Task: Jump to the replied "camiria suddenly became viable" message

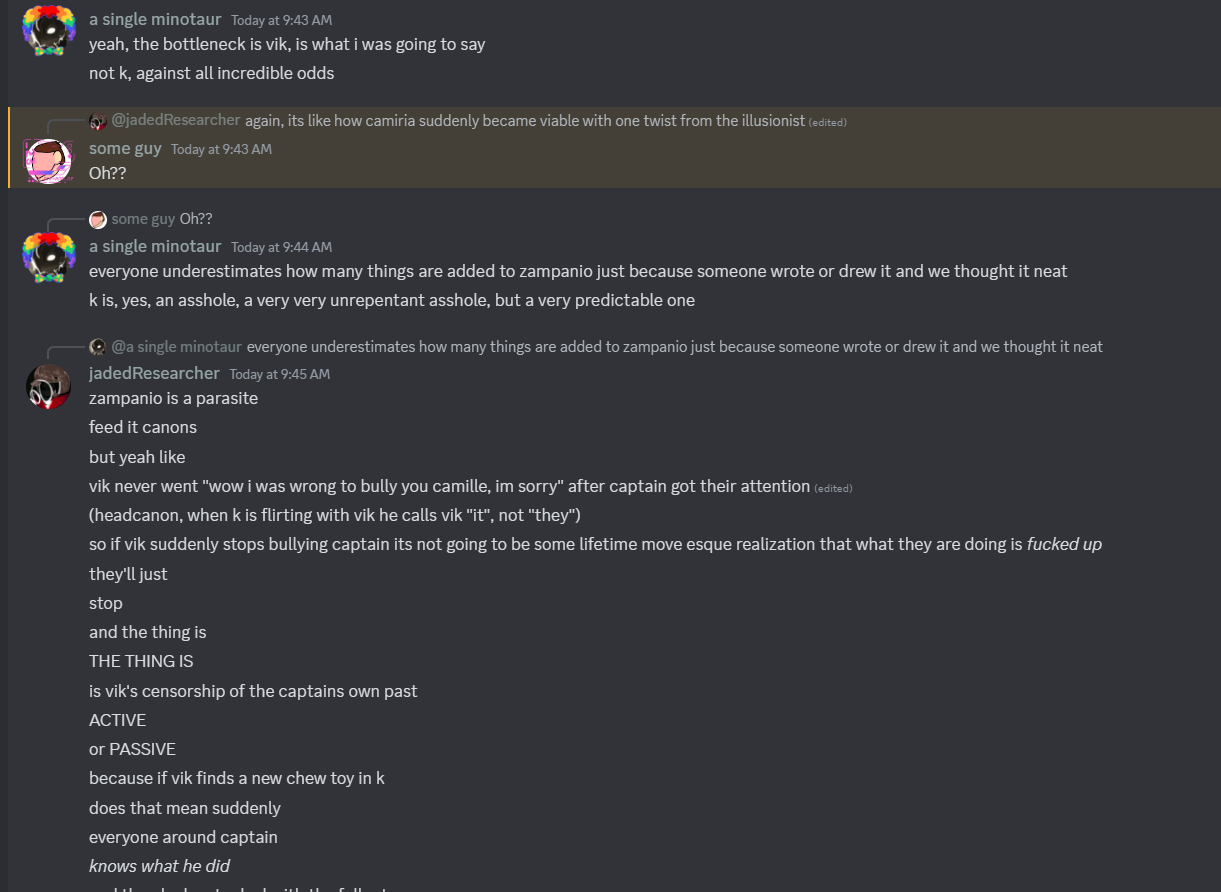Action: tap(525, 121)
